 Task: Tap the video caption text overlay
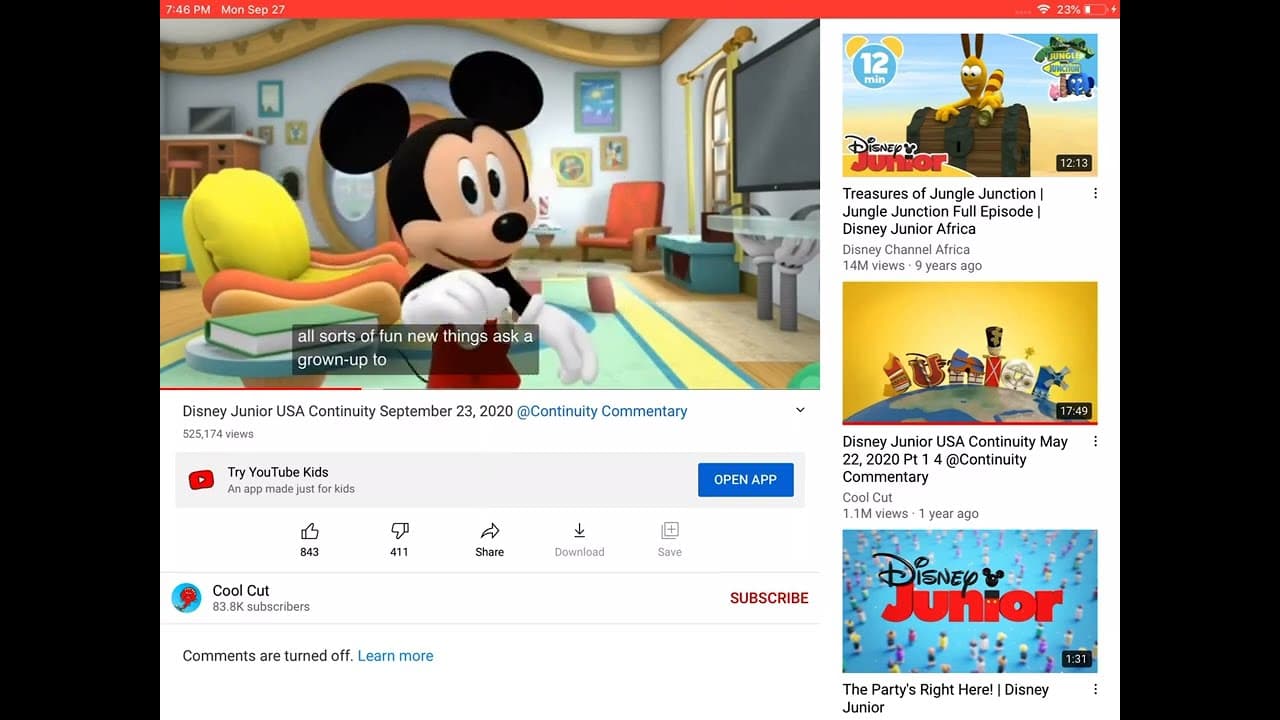tap(415, 348)
